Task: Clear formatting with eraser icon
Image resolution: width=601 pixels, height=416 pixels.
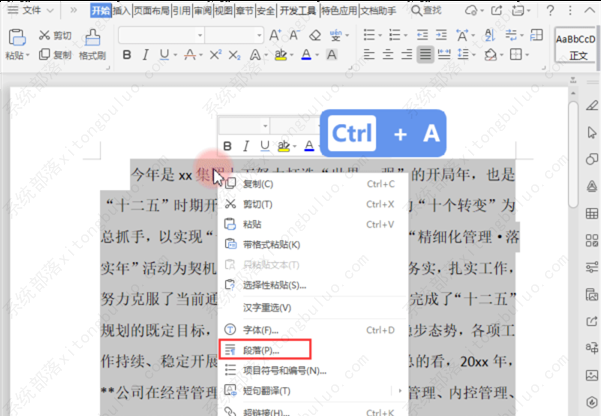Action: click(315, 35)
